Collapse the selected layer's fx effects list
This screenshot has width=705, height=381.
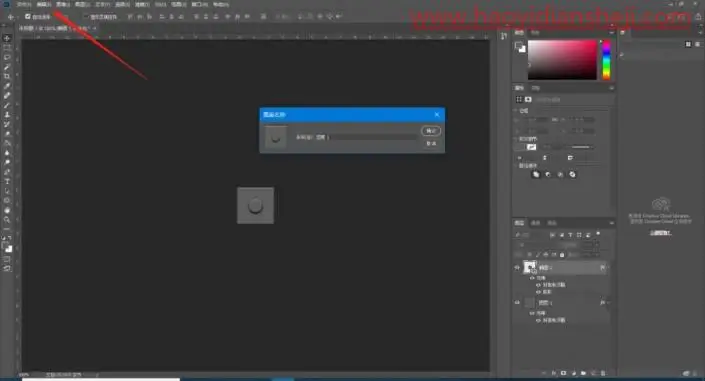click(x=608, y=268)
